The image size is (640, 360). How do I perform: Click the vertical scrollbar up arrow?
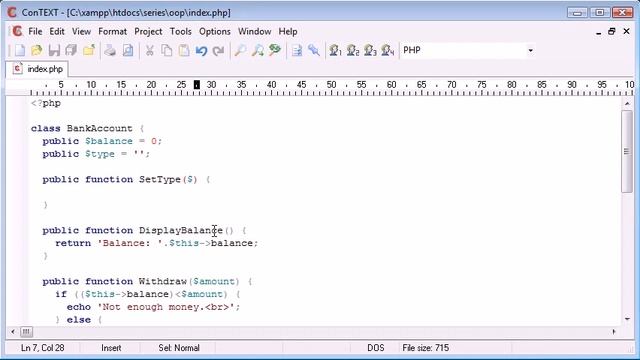pyautogui.click(x=627, y=104)
